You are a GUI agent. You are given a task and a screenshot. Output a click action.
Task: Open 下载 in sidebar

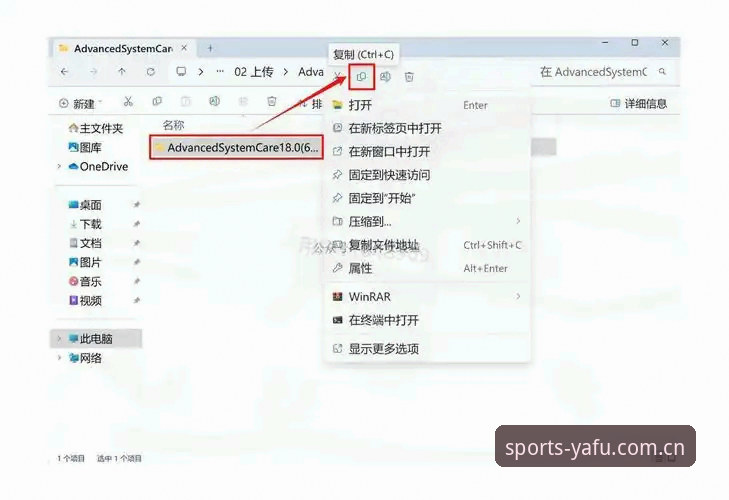[85, 224]
